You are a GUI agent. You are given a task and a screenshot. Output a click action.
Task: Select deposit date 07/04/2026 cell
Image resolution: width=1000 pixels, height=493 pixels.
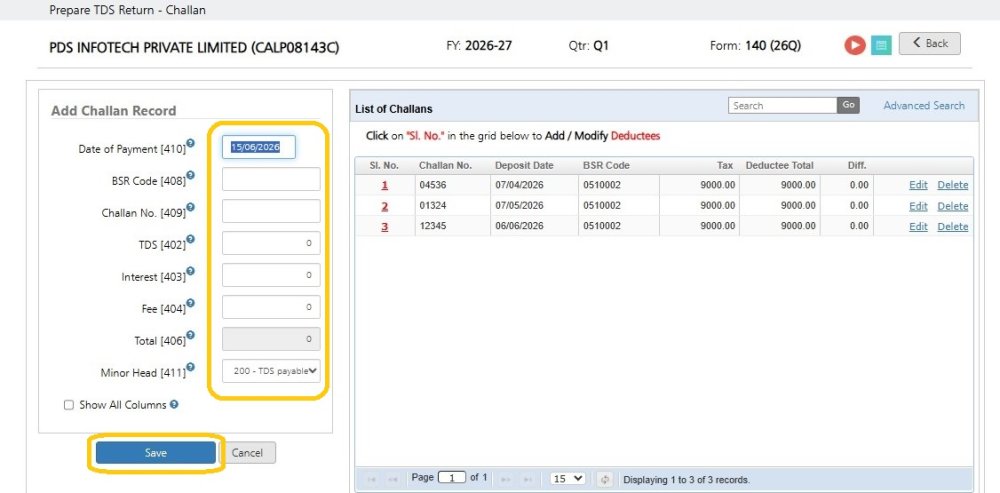[534, 185]
